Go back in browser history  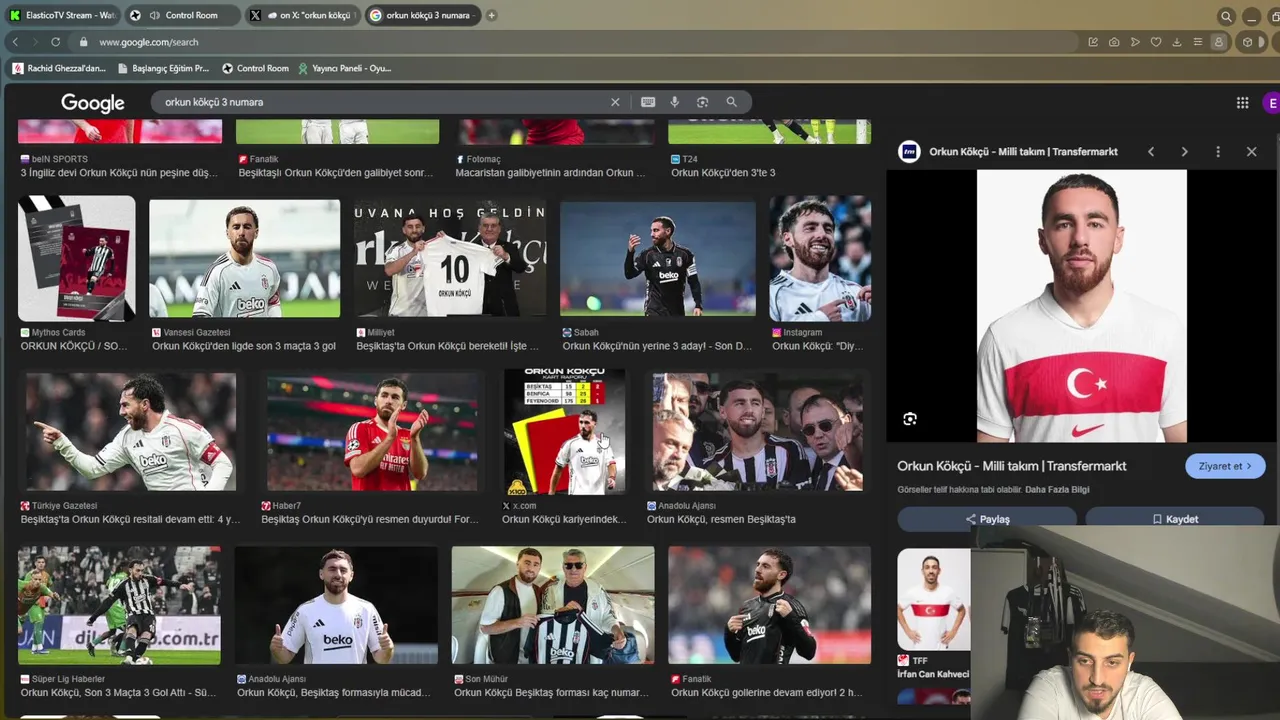click(x=15, y=42)
